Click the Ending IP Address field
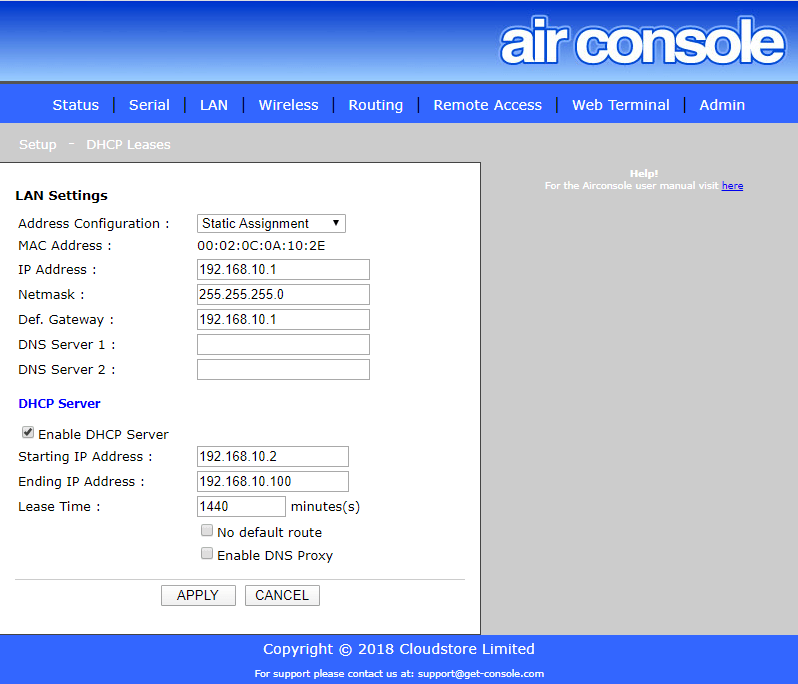Image resolution: width=798 pixels, height=684 pixels. coord(273,481)
